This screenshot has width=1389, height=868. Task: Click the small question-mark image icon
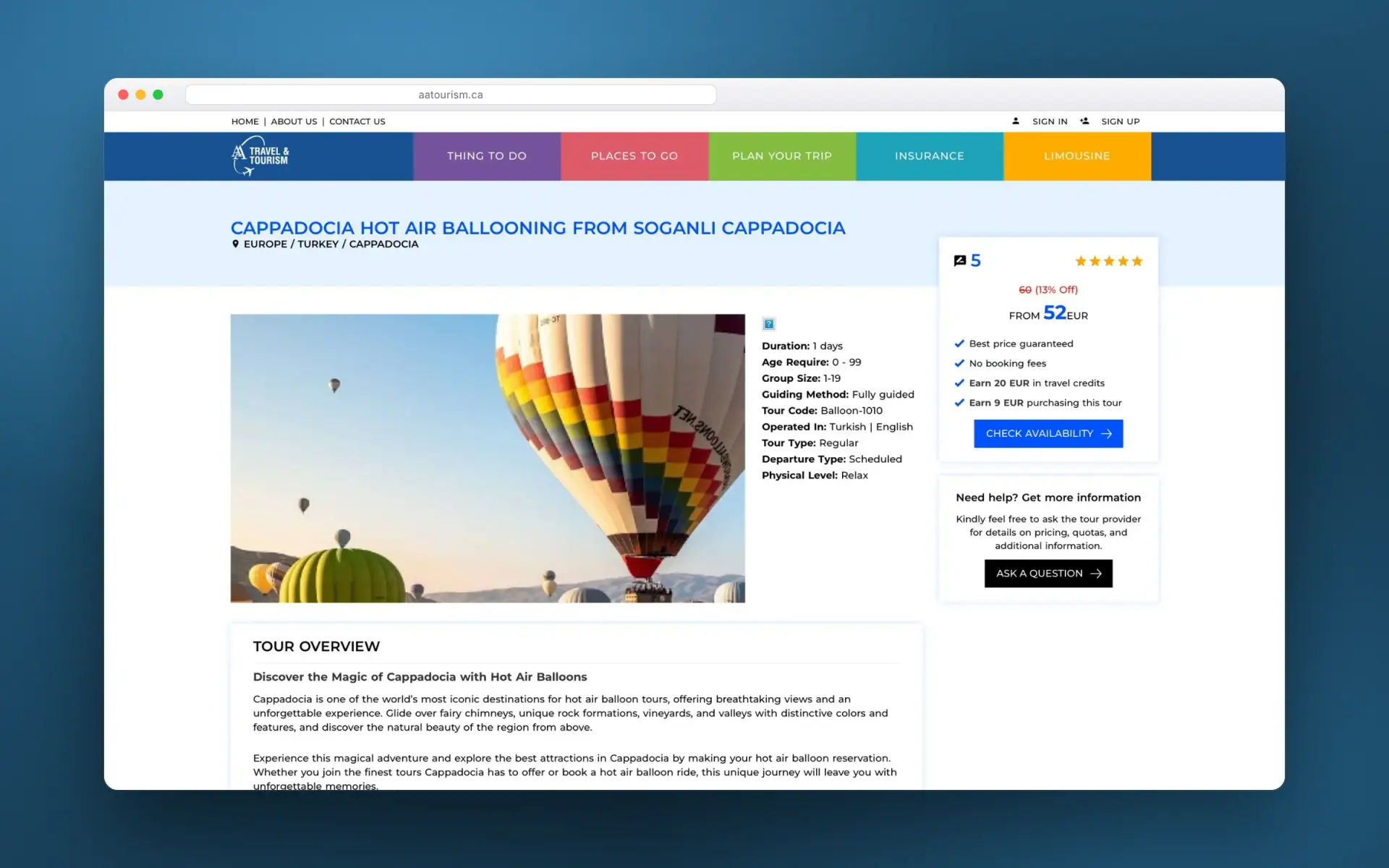pos(769,324)
